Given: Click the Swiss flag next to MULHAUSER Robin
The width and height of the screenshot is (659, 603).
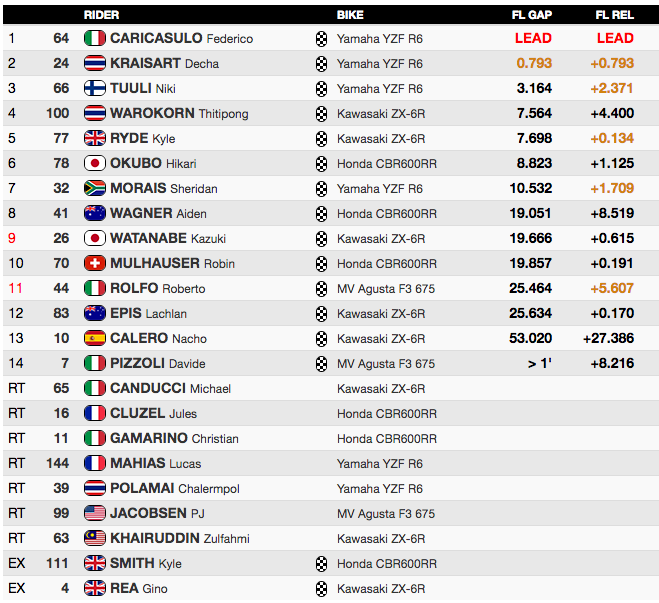Looking at the screenshot, I should pyautogui.click(x=95, y=263).
